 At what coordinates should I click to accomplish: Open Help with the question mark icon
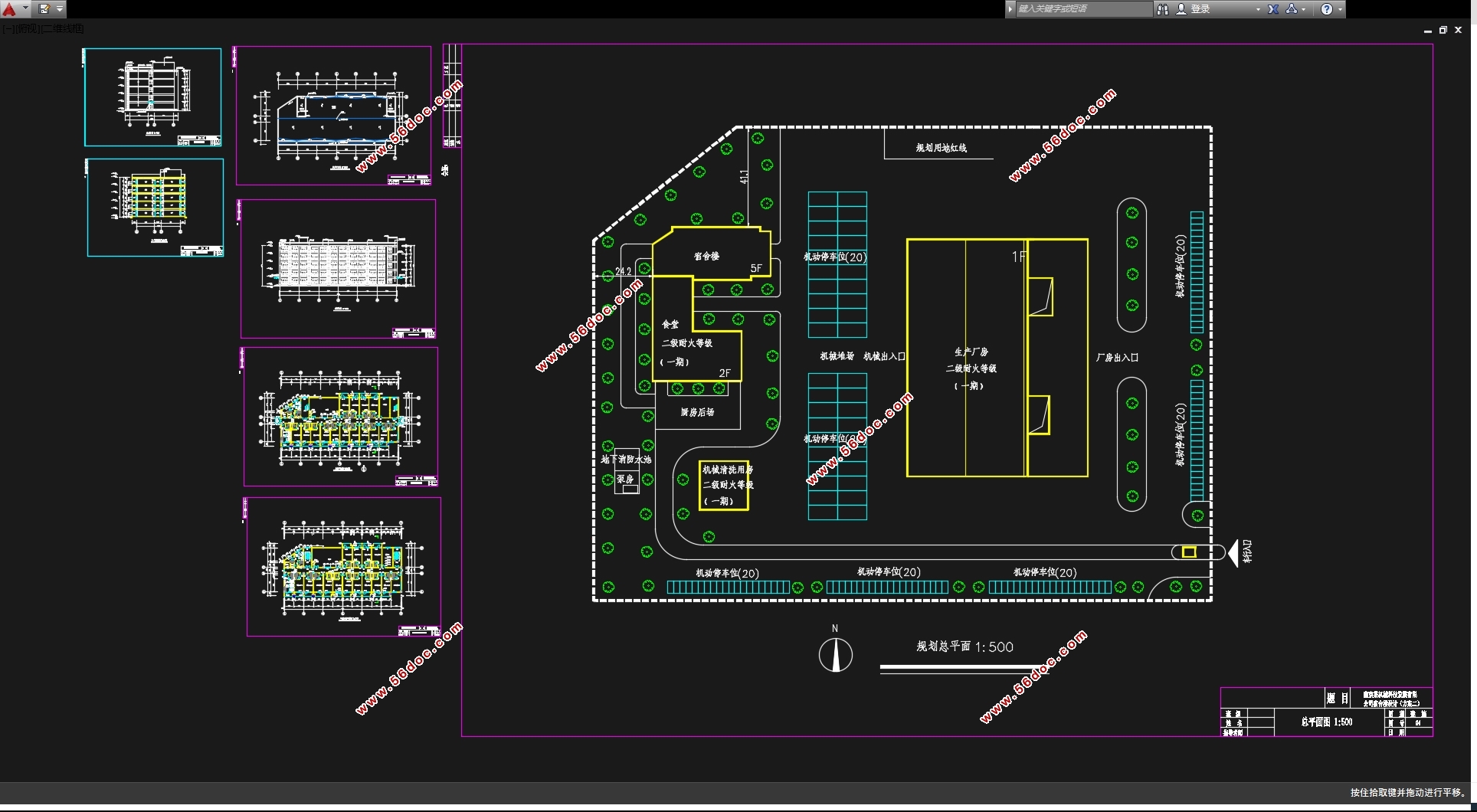1327,9
